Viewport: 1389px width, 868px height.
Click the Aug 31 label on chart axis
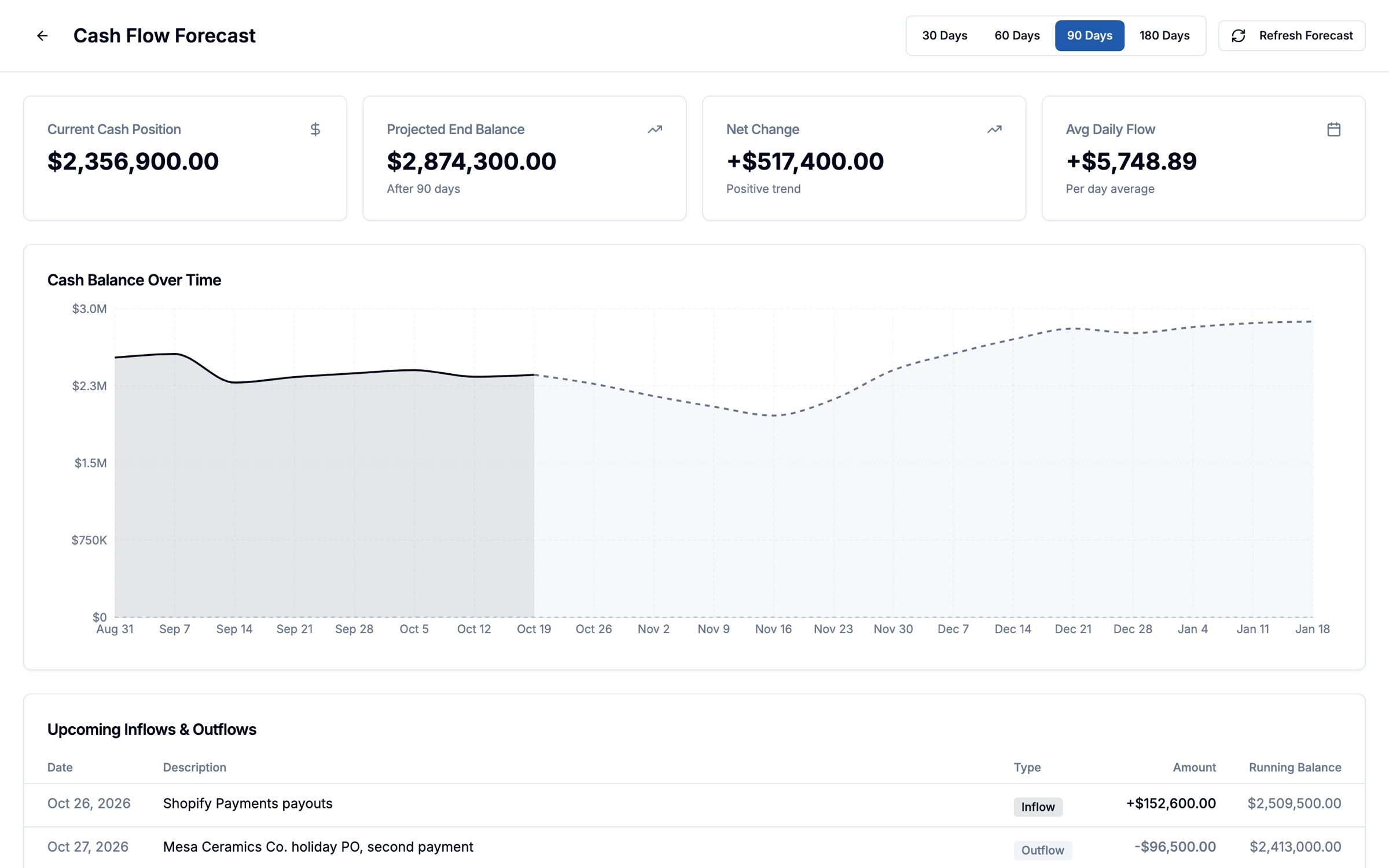tap(115, 629)
